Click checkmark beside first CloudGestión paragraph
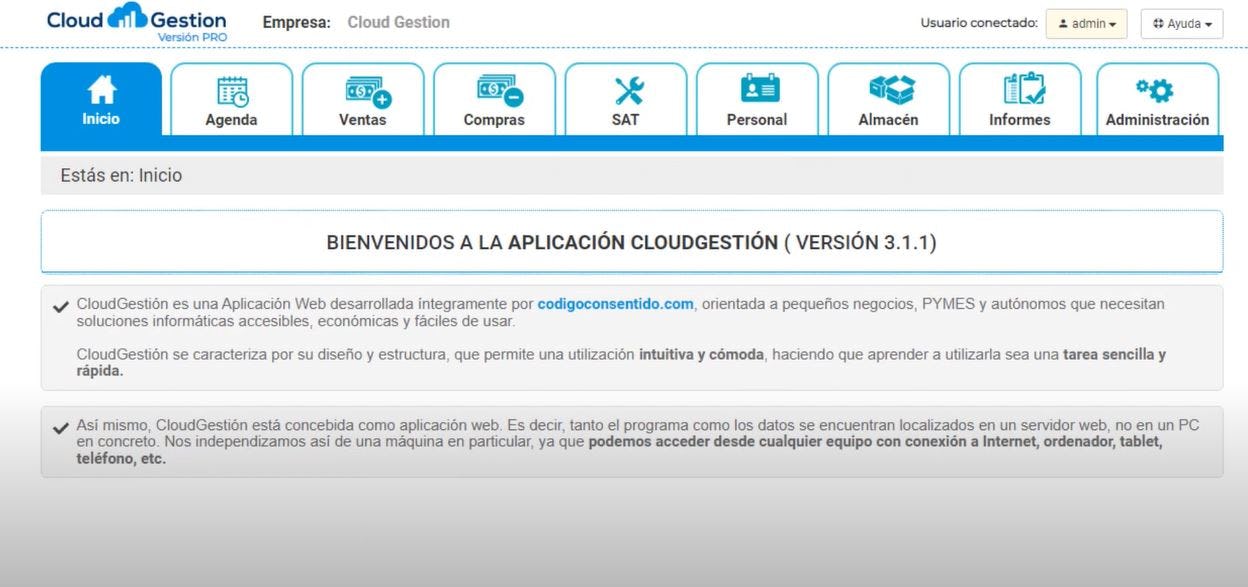Screen dimensions: 1248x587 tap(60, 306)
